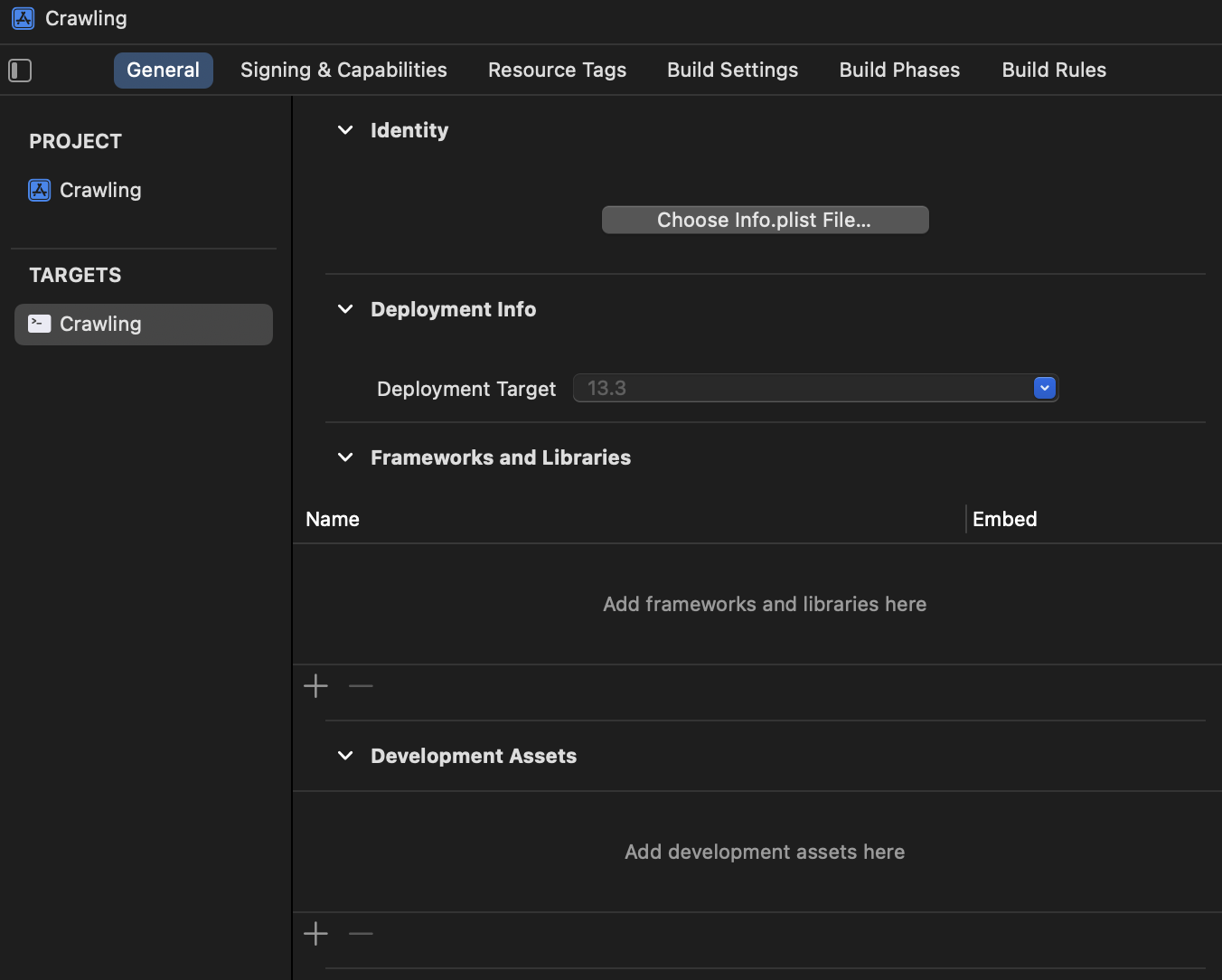Open the Build Settings tab
Image resolution: width=1222 pixels, height=980 pixels.
732,71
